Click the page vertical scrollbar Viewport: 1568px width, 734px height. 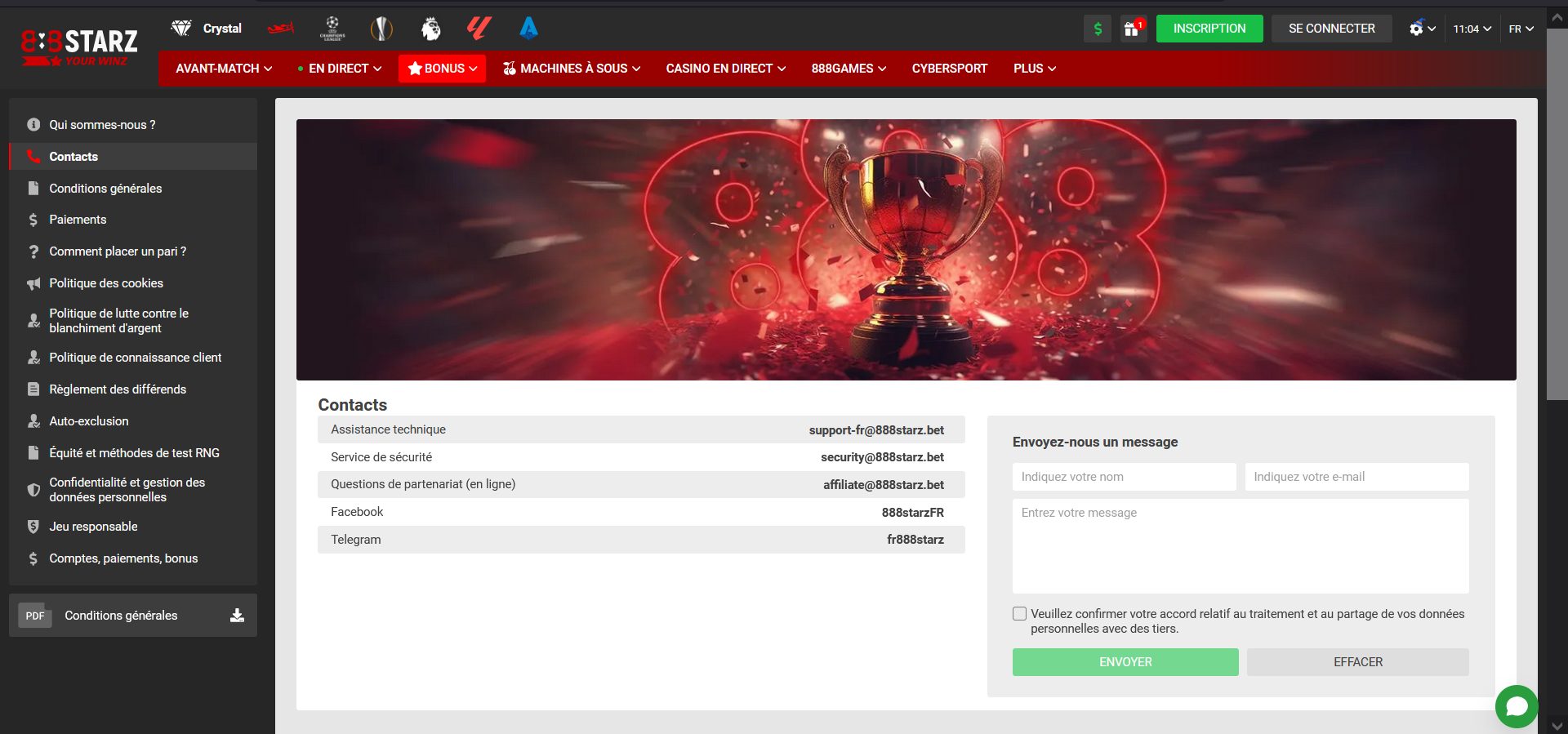click(1557, 216)
